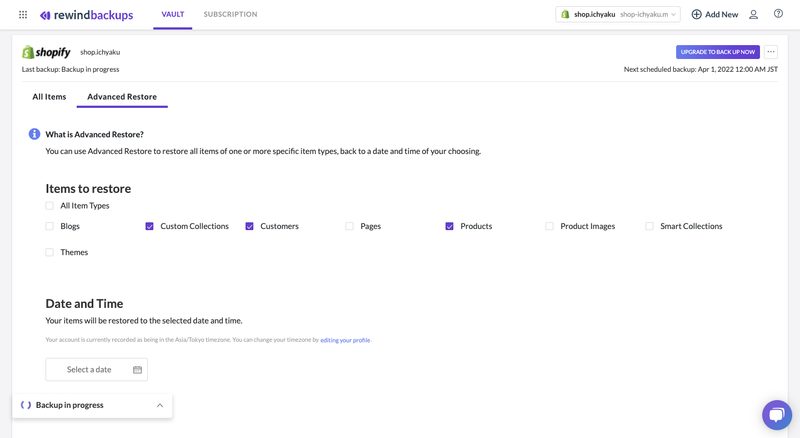Viewport: 800px width, 438px height.
Task: Open the shop.ichyaku store selector dropdown
Action: [617, 14]
